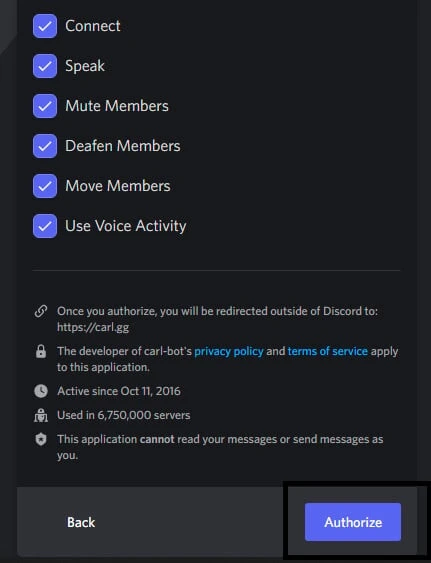Click the Mute Members label text
The height and width of the screenshot is (563, 431).
point(117,106)
